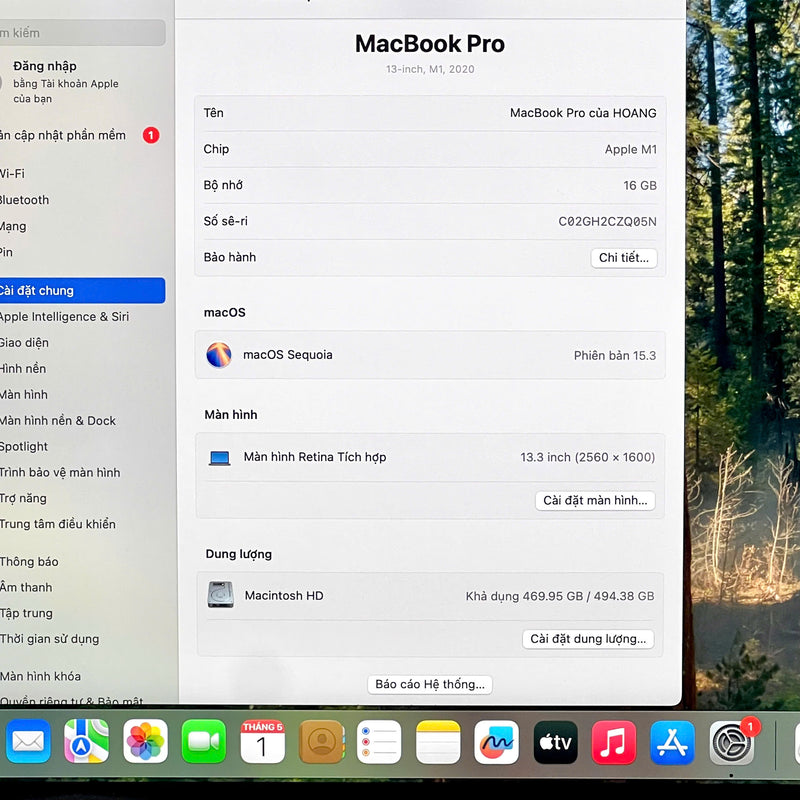800x800 pixels.
Task: Click the 13-inch, M1, 2020 subtitle
Action: pos(430,69)
